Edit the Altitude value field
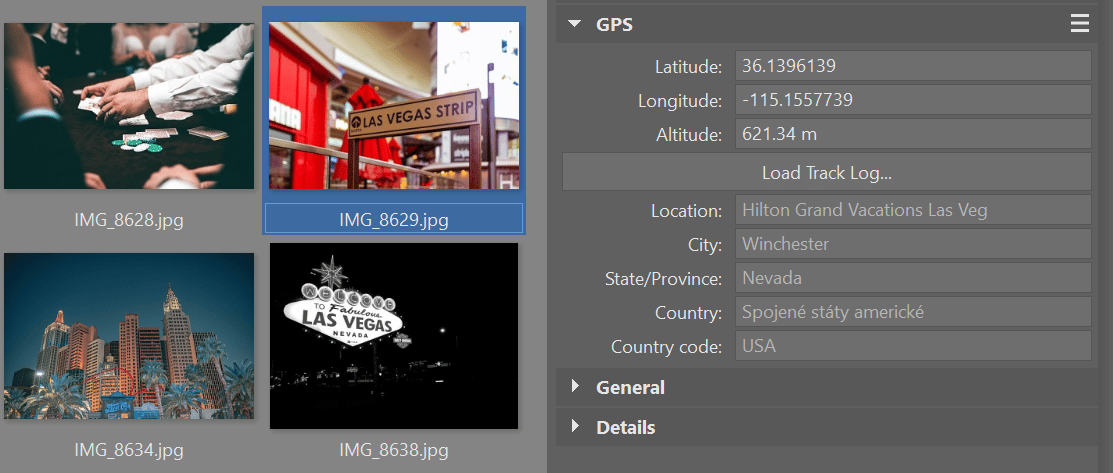The width and height of the screenshot is (1113, 473). click(913, 134)
